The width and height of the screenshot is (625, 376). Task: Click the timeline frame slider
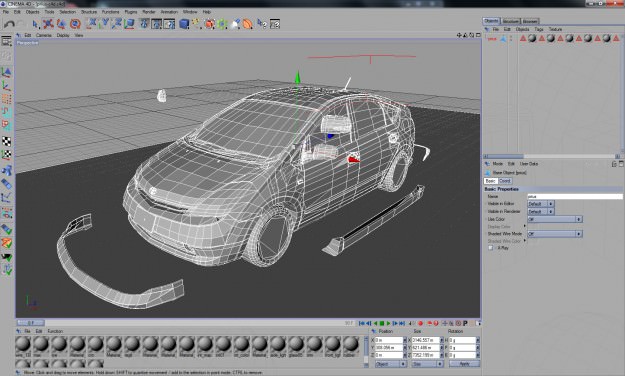pos(31,323)
